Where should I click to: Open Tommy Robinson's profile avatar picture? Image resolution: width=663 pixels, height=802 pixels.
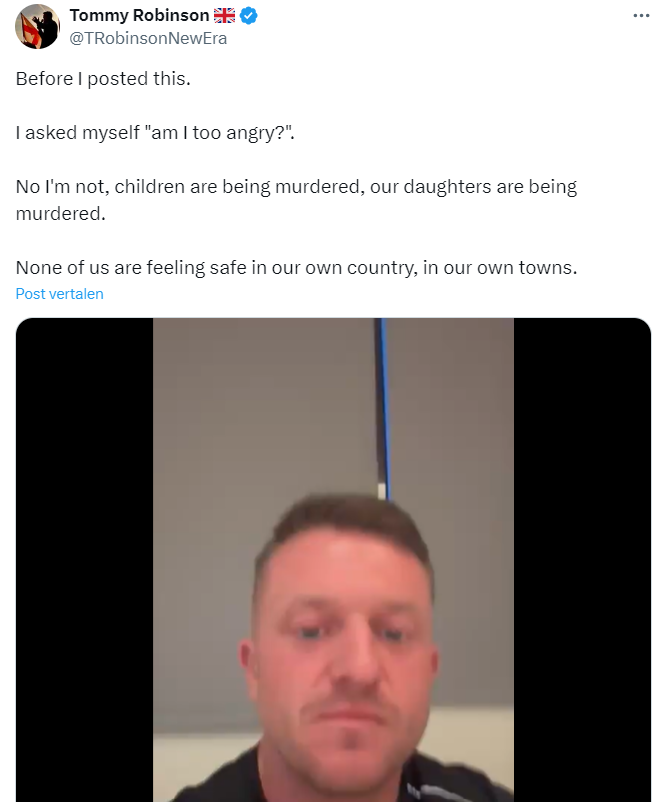37,27
